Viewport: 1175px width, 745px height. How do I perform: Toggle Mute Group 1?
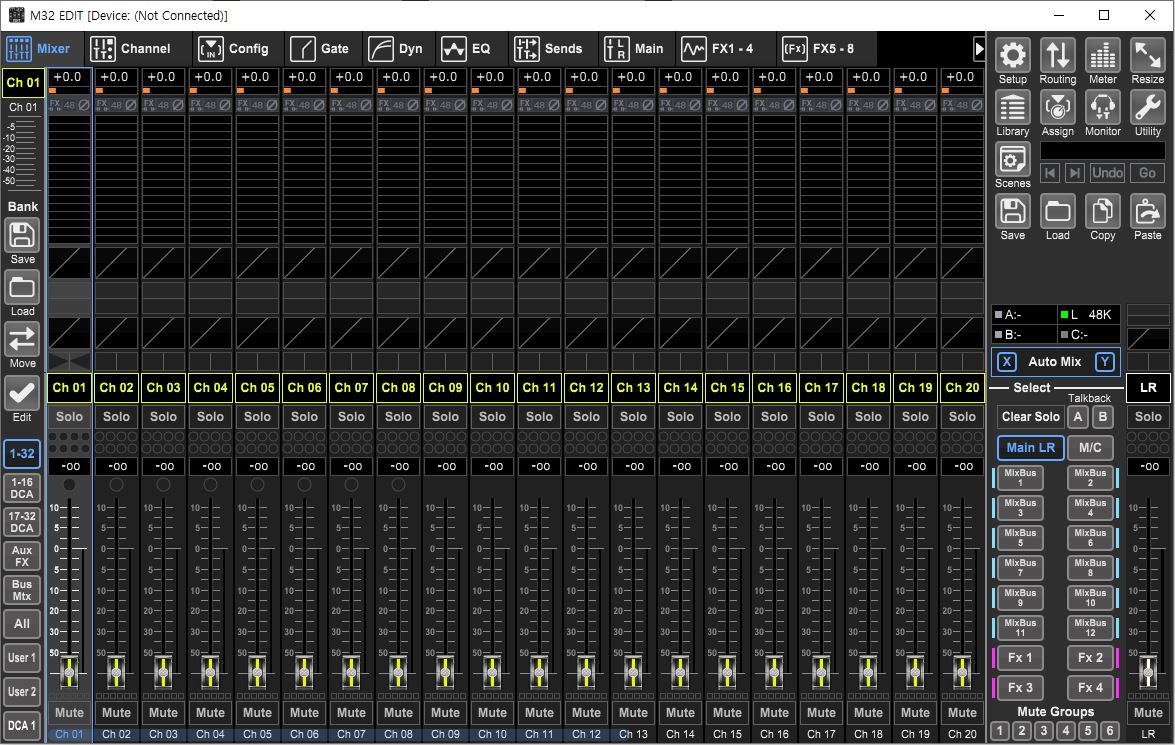pyautogui.click(x=1000, y=731)
